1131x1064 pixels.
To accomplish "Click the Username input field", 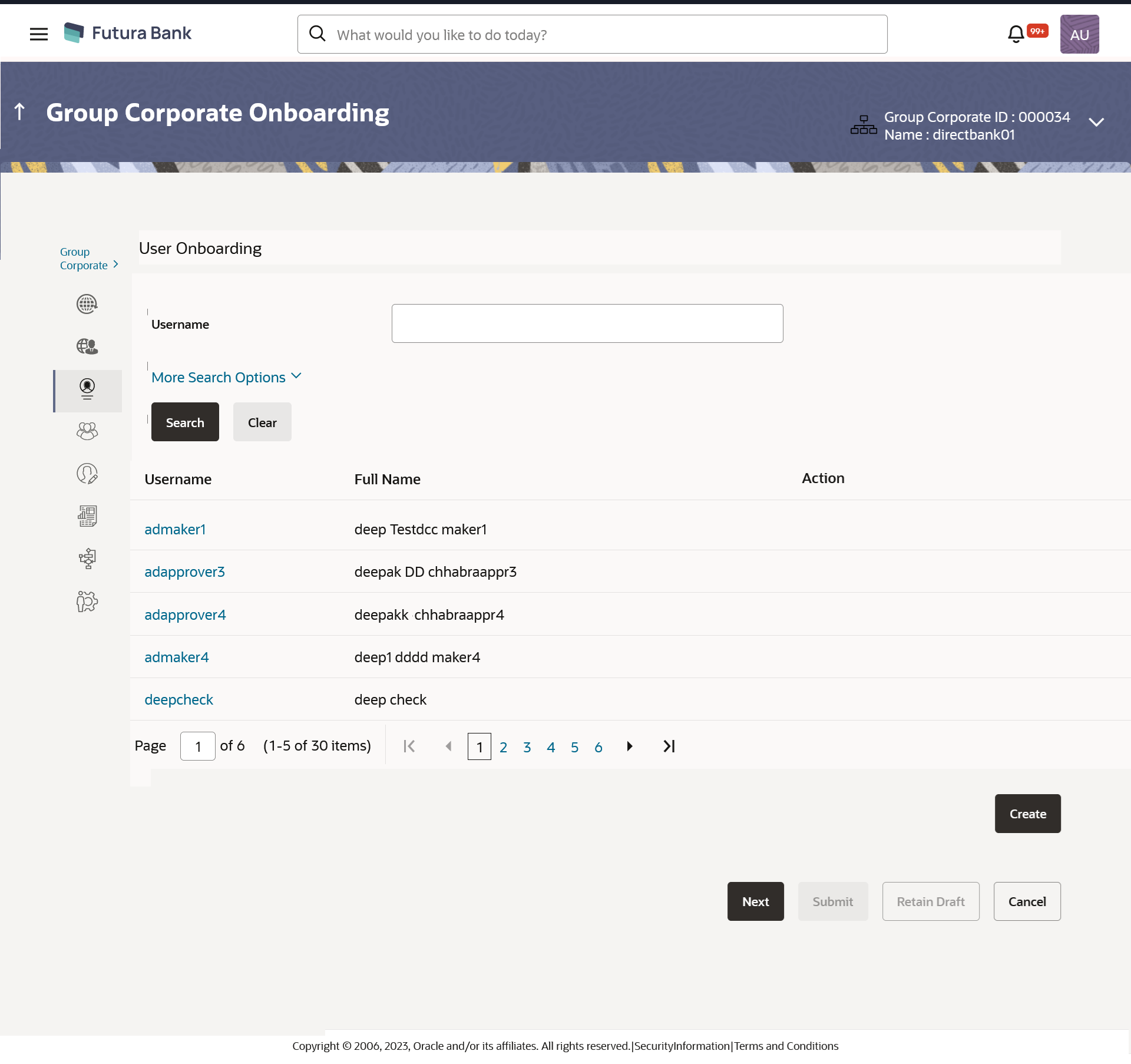I will point(587,323).
